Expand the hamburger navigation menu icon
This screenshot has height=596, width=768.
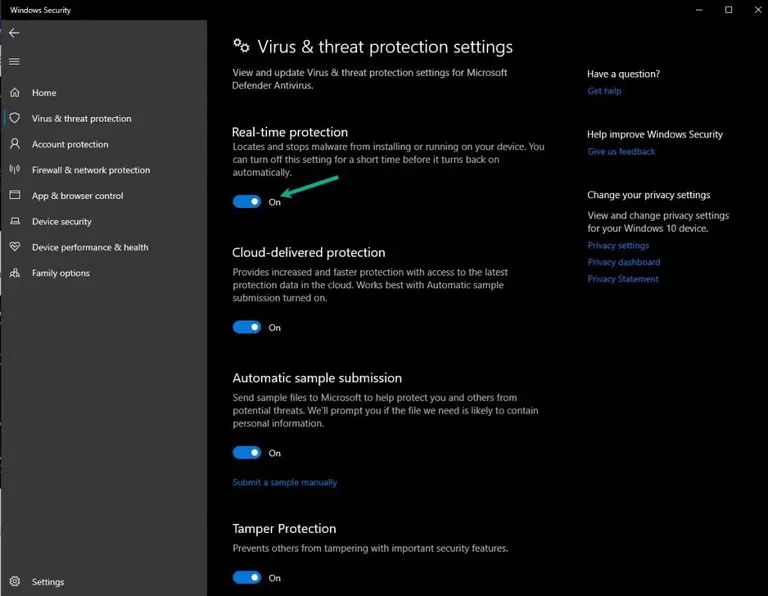(x=14, y=61)
